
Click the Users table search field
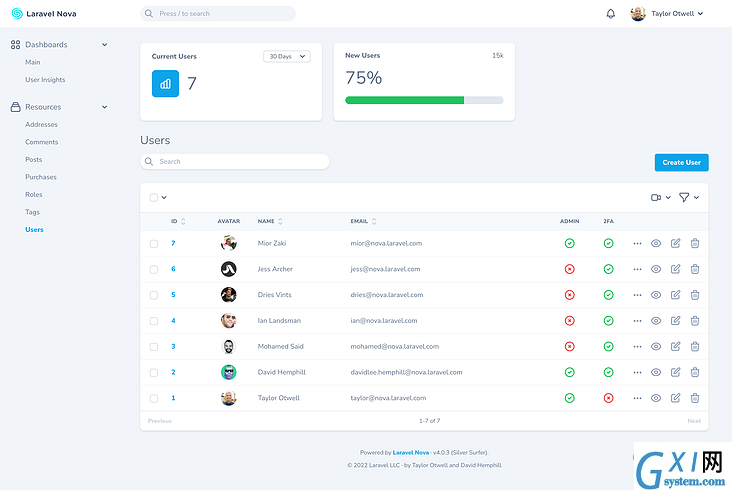point(235,161)
